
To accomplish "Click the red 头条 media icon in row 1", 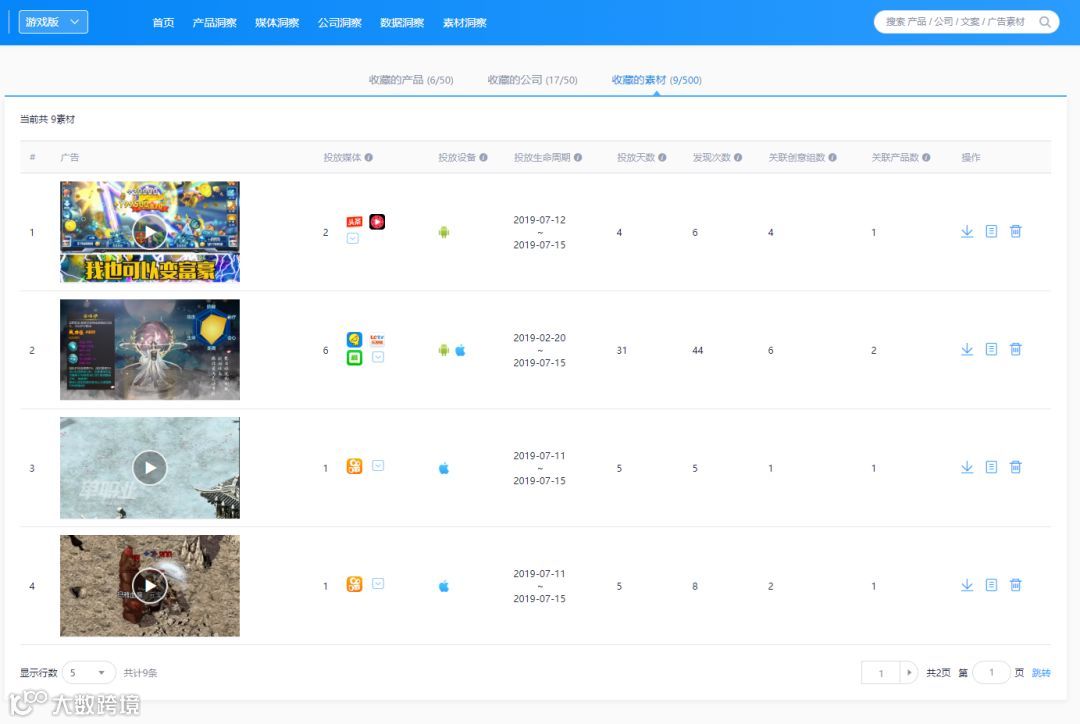I will [x=354, y=222].
